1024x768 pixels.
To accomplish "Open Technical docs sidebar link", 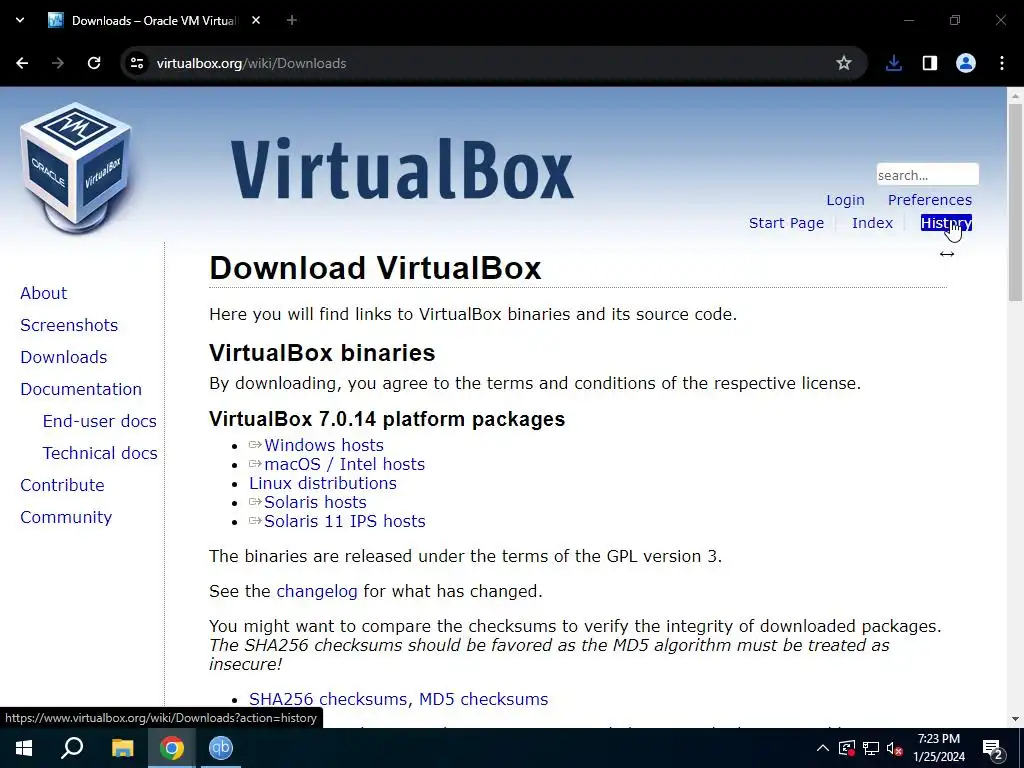I will 100,453.
